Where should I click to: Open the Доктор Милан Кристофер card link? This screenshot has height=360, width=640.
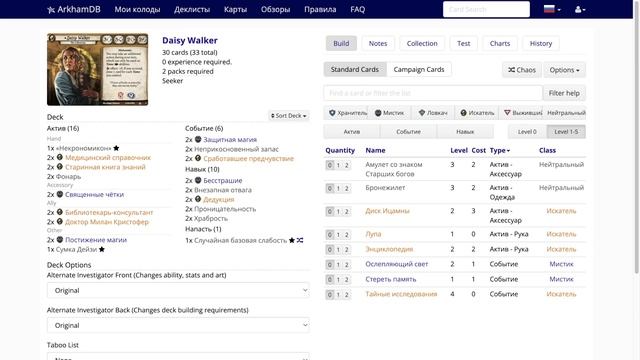click(x=107, y=222)
